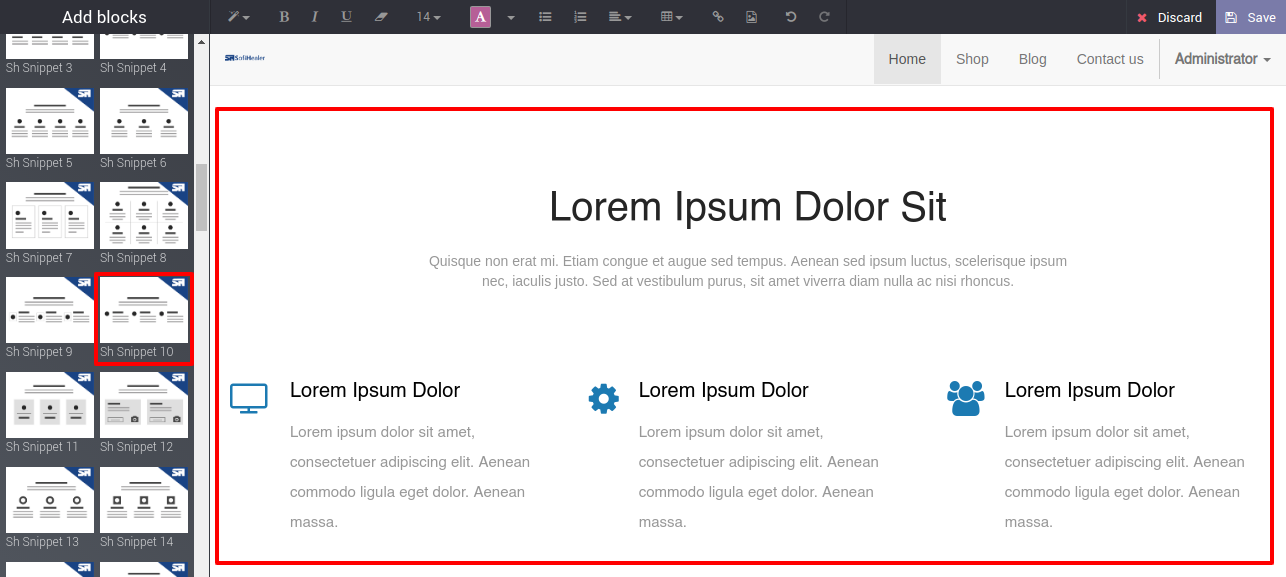Viewport: 1286px width, 577px height.
Task: Select the Sh Snippet 14 block thumbnail
Action: coord(144,500)
